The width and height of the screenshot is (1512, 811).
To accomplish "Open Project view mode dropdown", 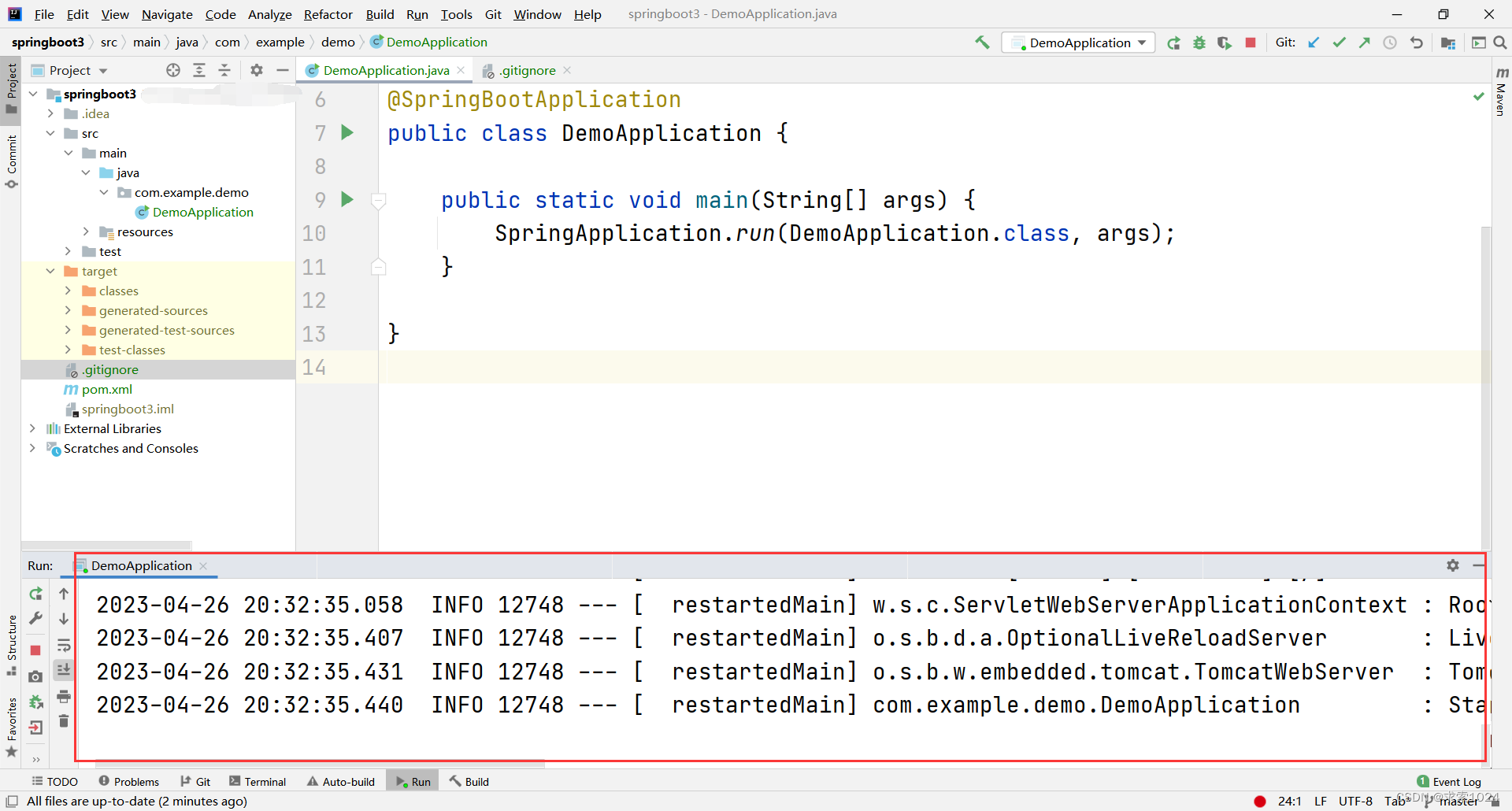I will (x=70, y=70).
